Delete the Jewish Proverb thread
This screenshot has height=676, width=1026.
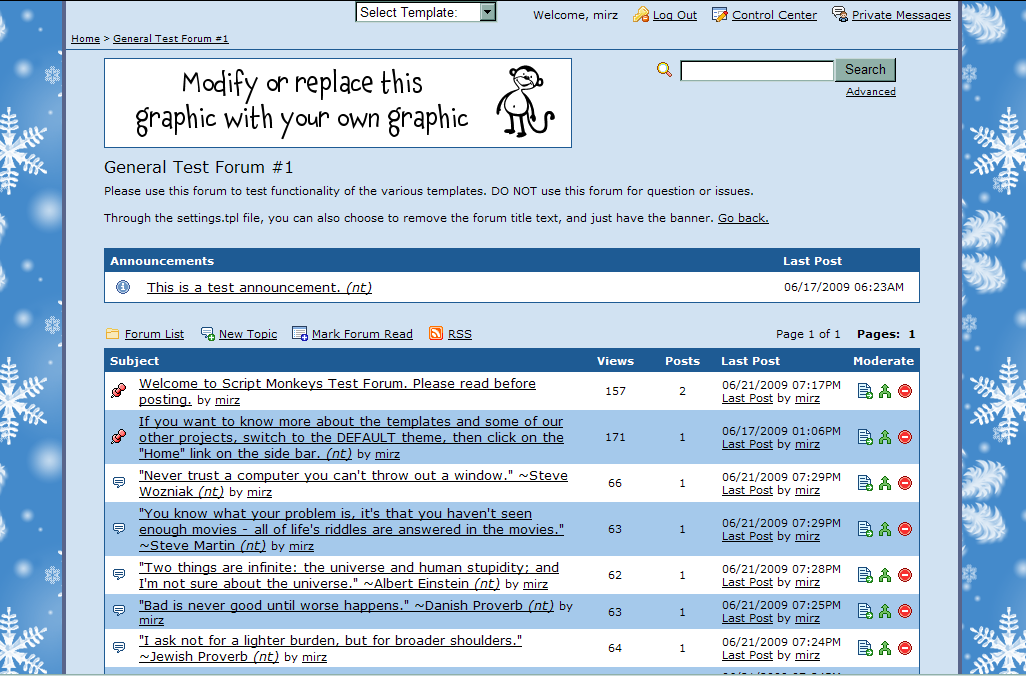pyautogui.click(x=905, y=649)
